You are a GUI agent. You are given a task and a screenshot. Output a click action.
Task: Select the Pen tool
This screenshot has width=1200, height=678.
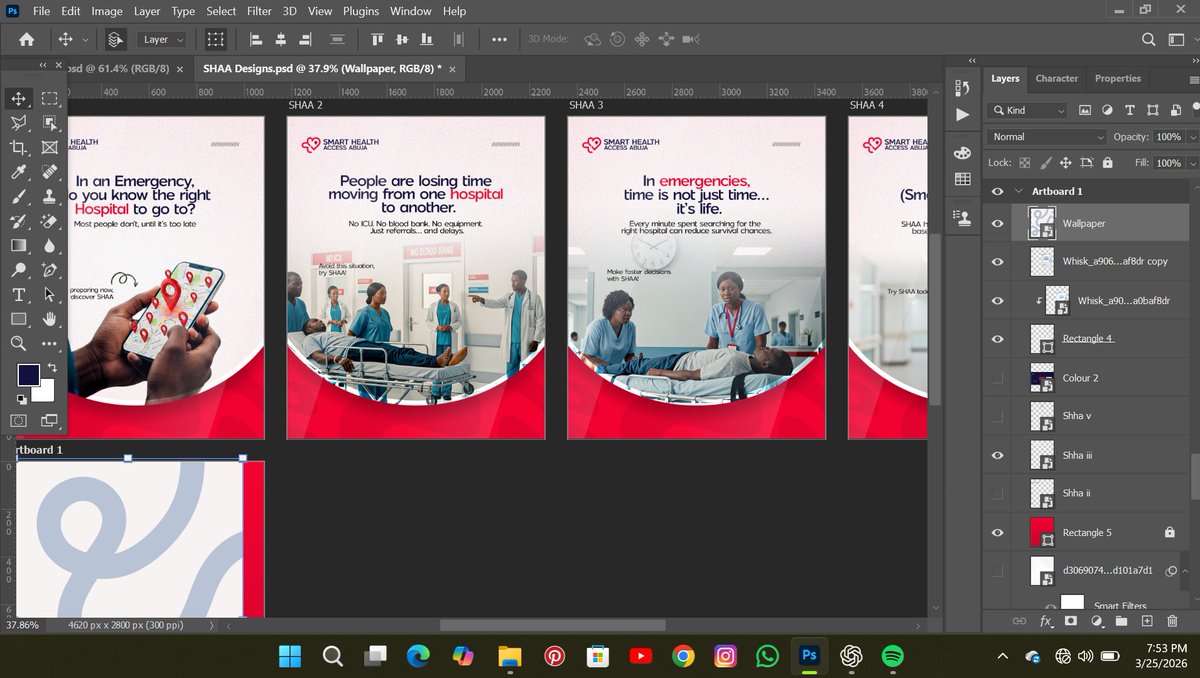tap(50, 270)
